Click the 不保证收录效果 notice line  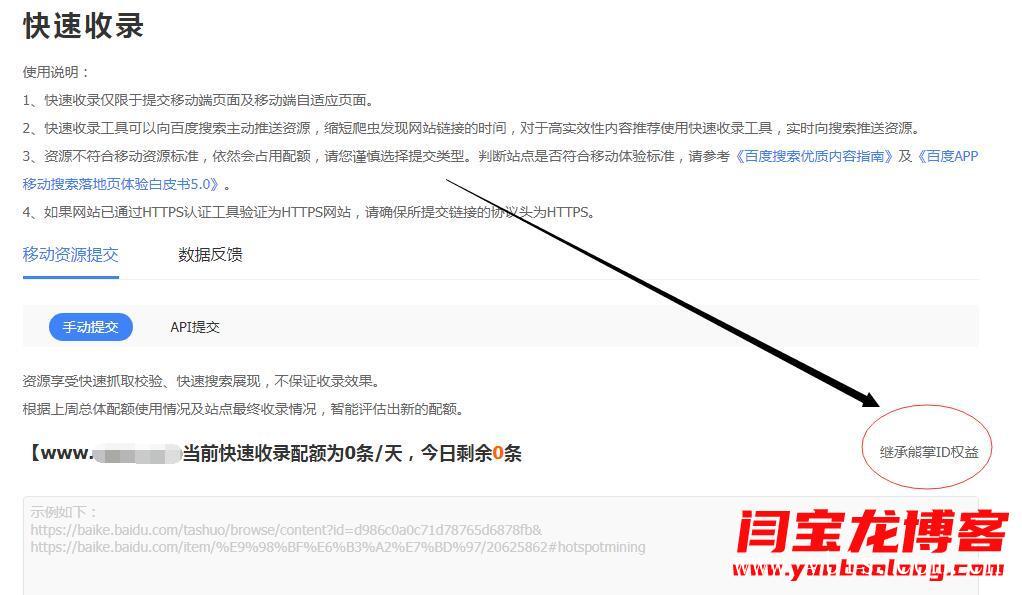click(x=201, y=381)
